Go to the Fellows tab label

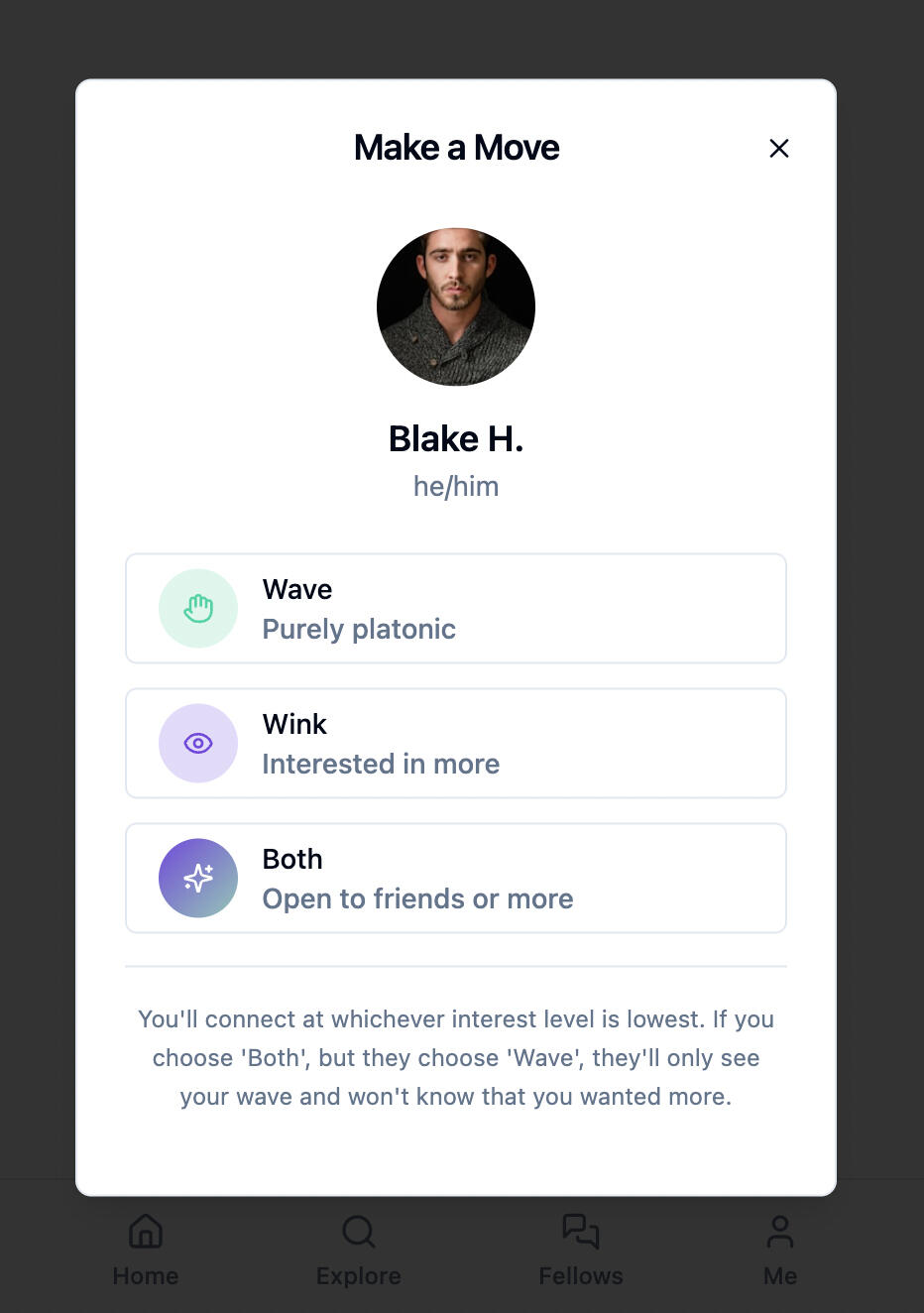click(x=581, y=1275)
